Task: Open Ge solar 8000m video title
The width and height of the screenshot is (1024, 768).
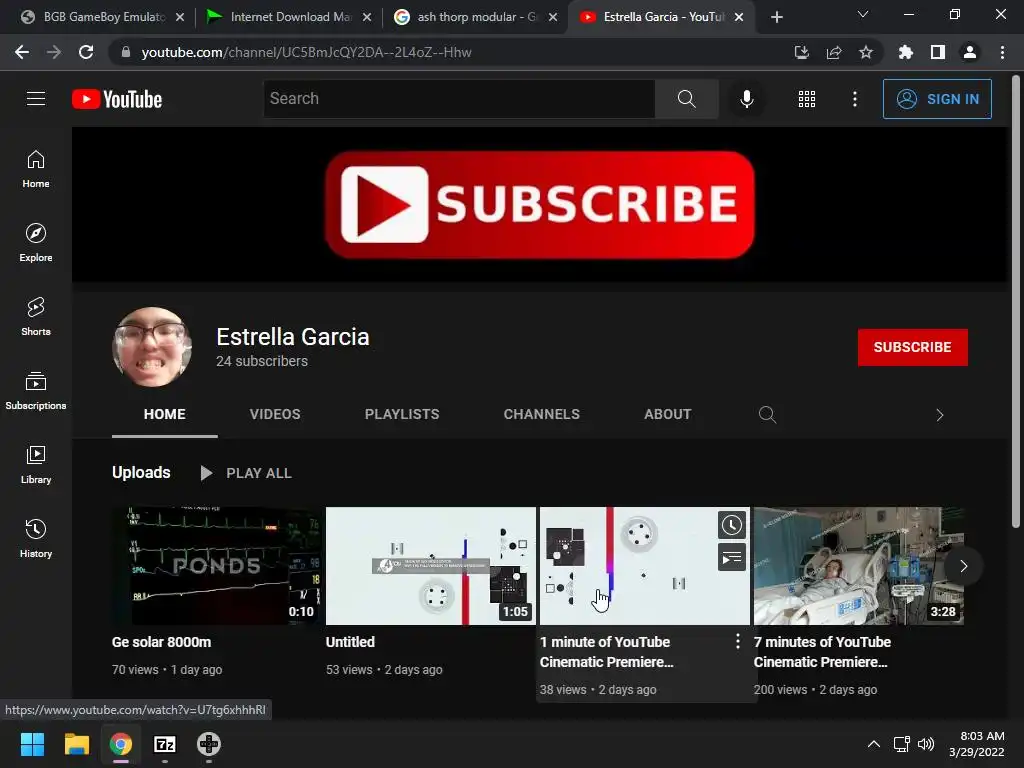Action: [161, 642]
